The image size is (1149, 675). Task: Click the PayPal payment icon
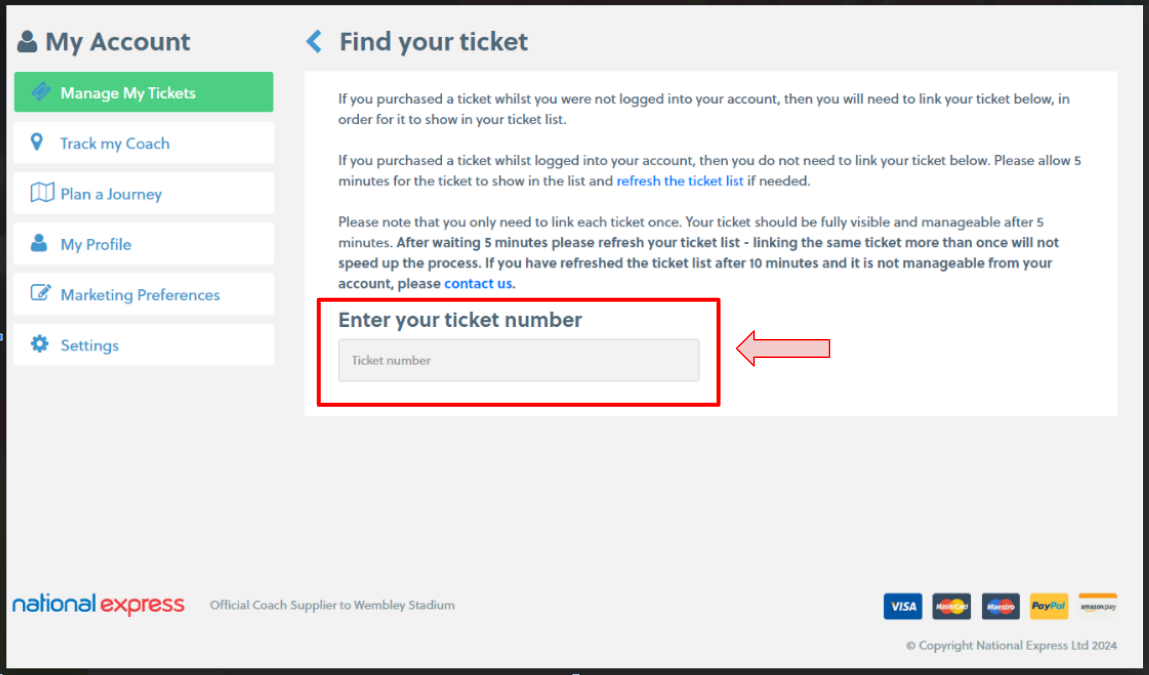[1048, 606]
